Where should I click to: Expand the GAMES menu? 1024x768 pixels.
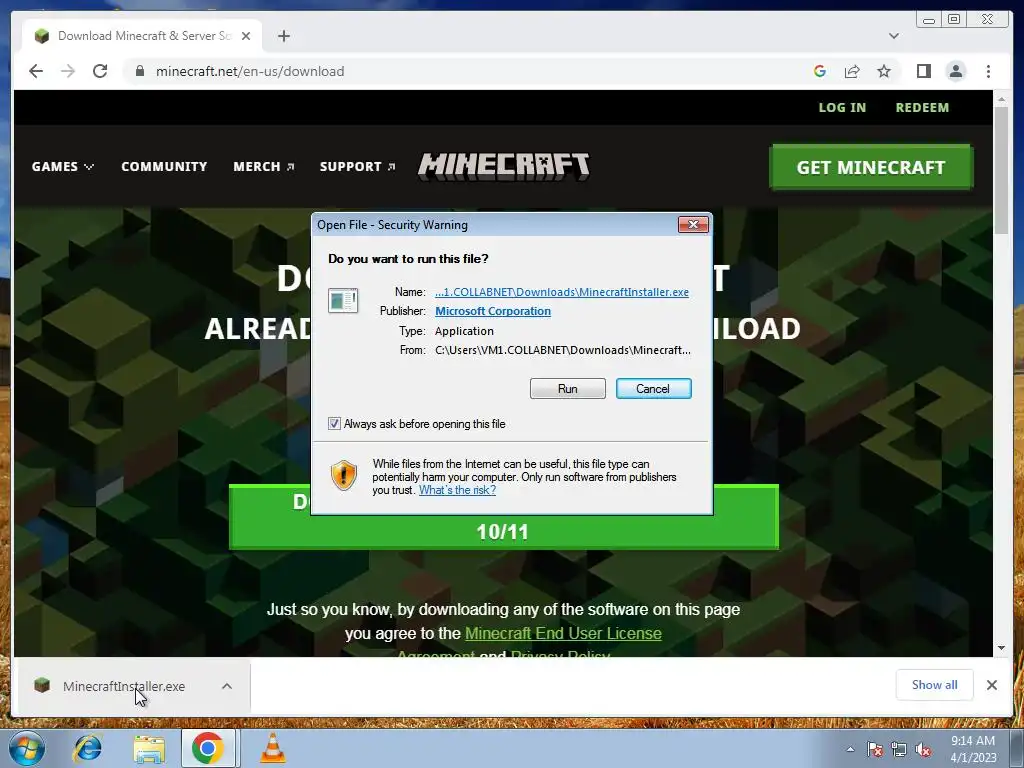pos(63,167)
